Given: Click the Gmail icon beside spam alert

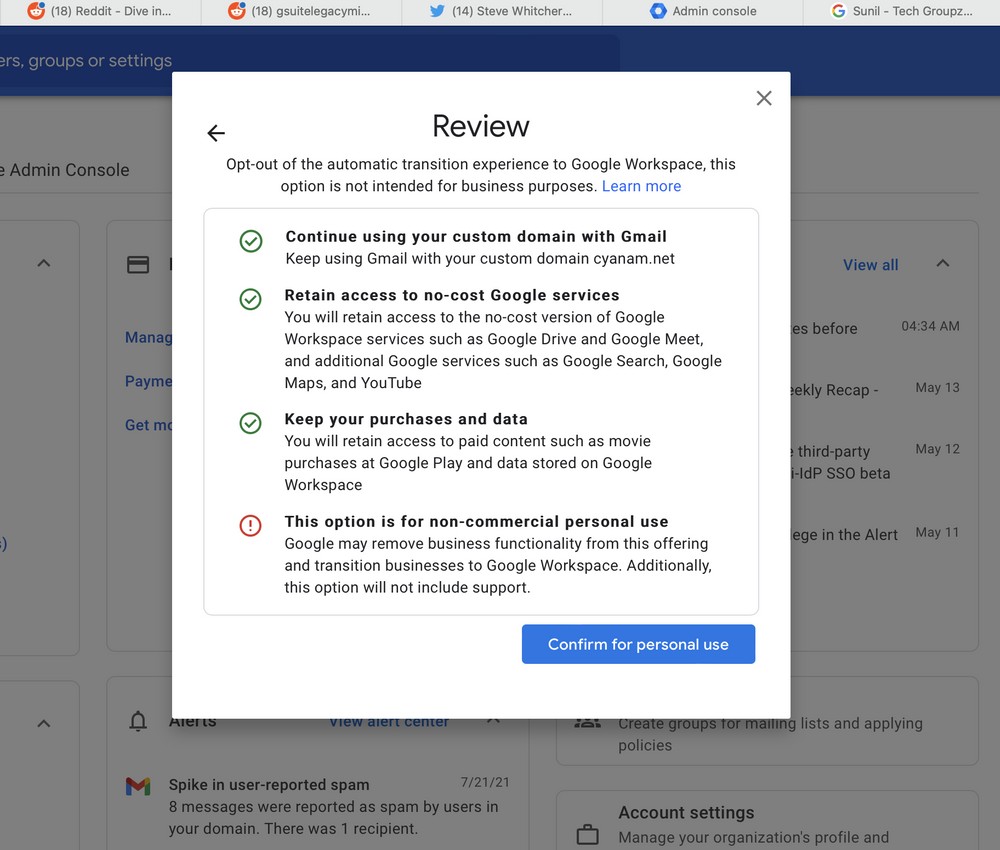Looking at the screenshot, I should click(x=138, y=786).
